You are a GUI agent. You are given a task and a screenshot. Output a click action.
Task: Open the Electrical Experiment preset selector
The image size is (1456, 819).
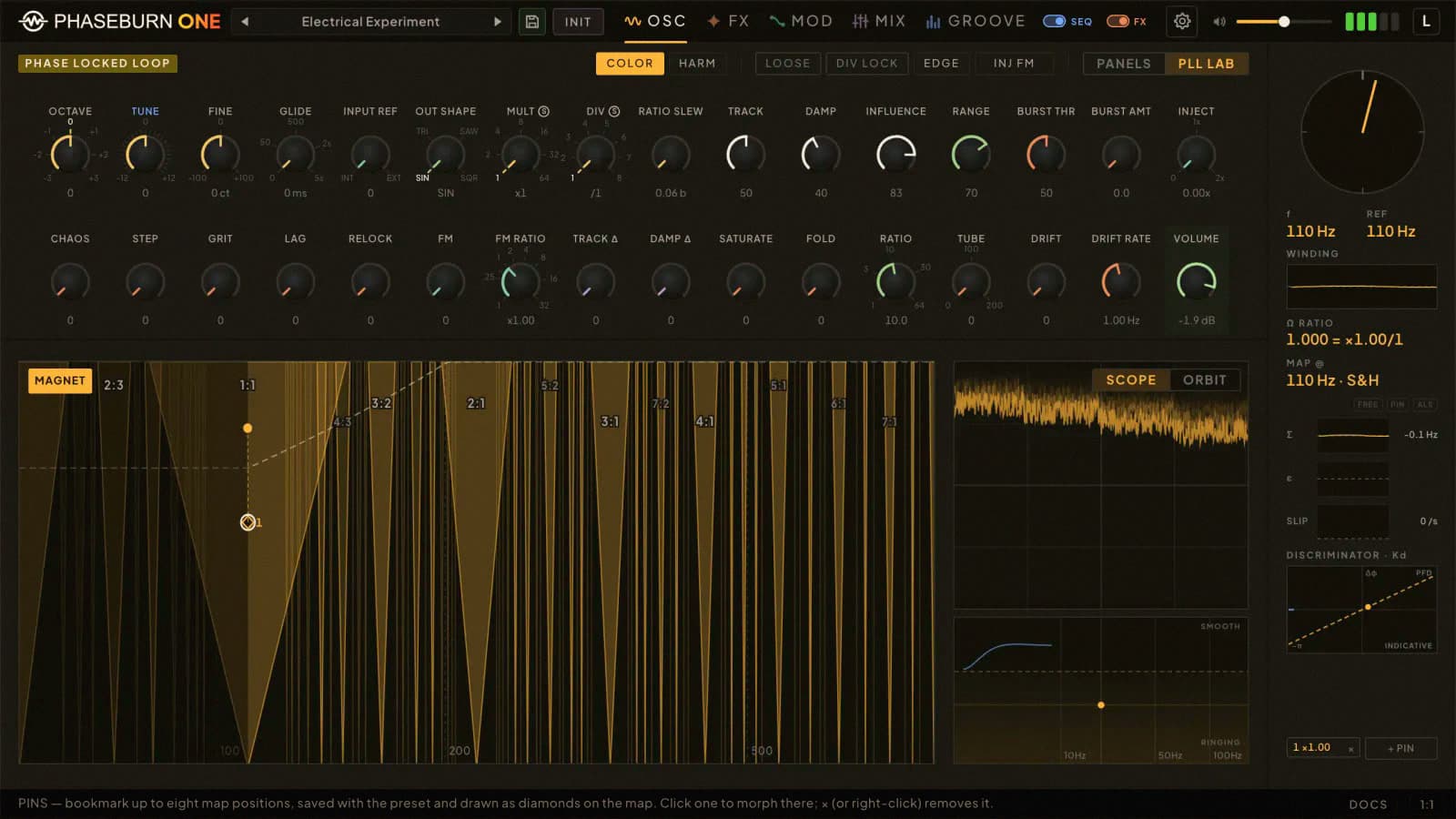[x=370, y=21]
